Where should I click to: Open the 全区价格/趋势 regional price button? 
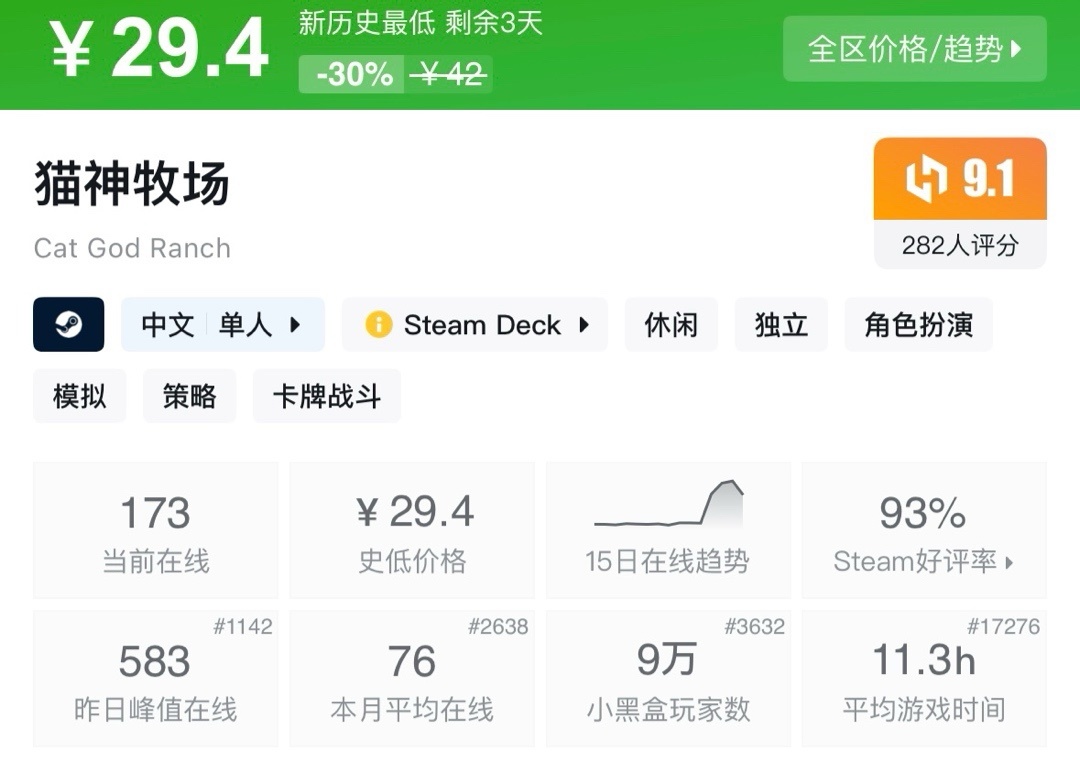[914, 49]
